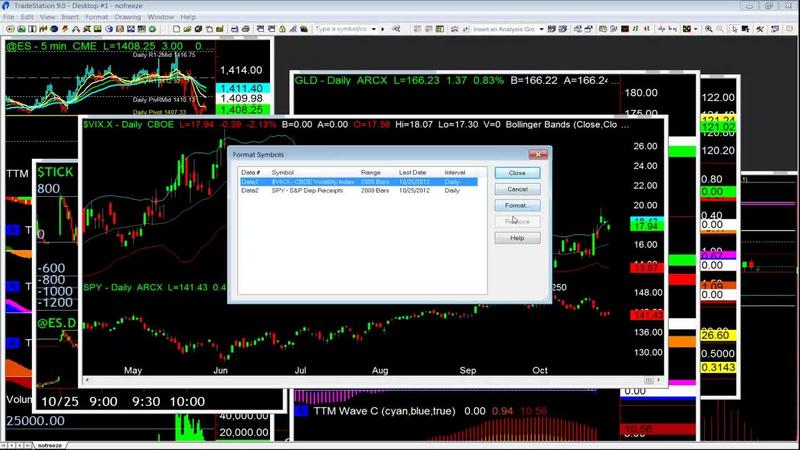Click the green 17.94 price marker on VIX axis

pyautogui.click(x=646, y=227)
